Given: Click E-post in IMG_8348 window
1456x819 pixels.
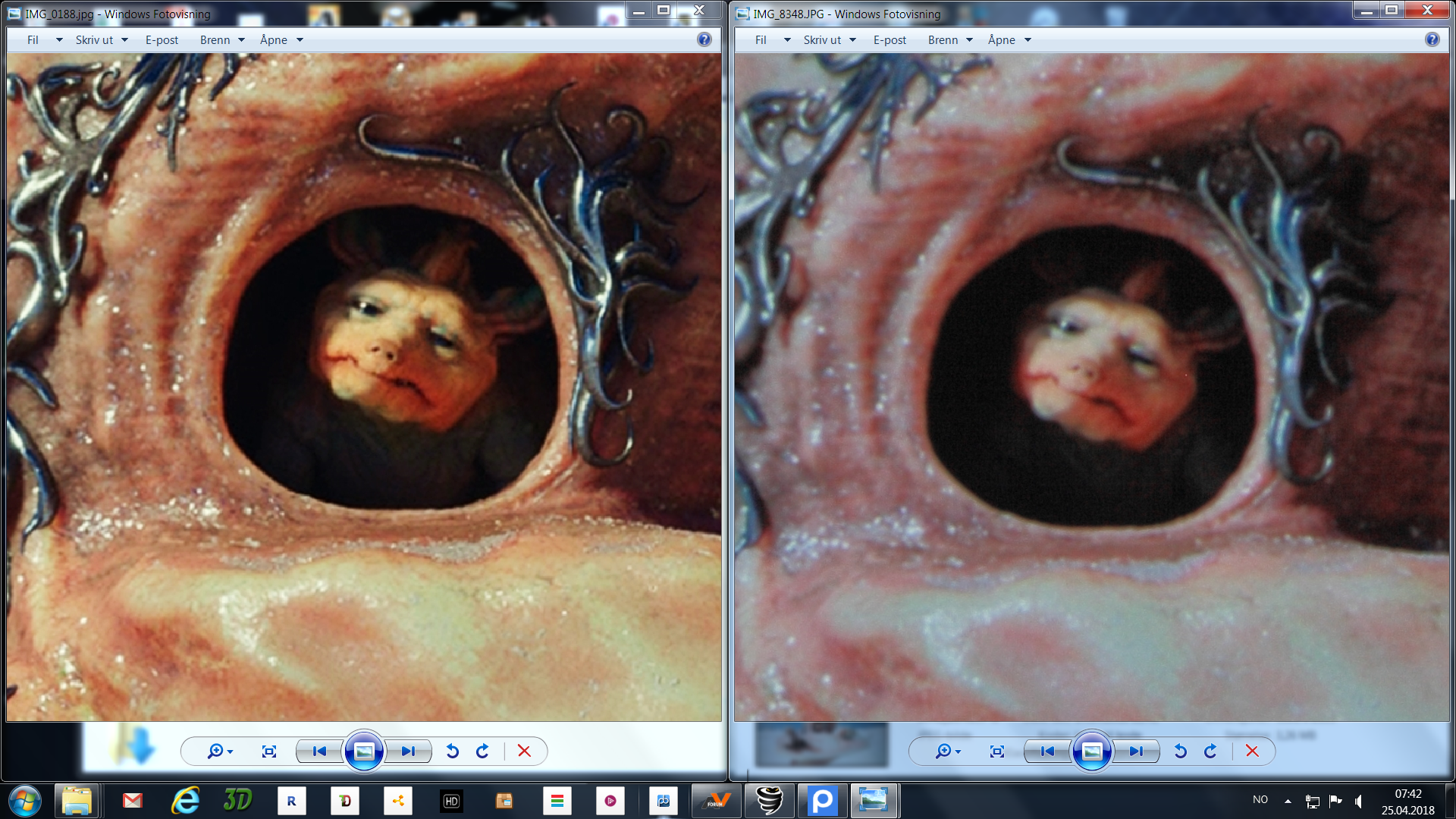Looking at the screenshot, I should [890, 39].
